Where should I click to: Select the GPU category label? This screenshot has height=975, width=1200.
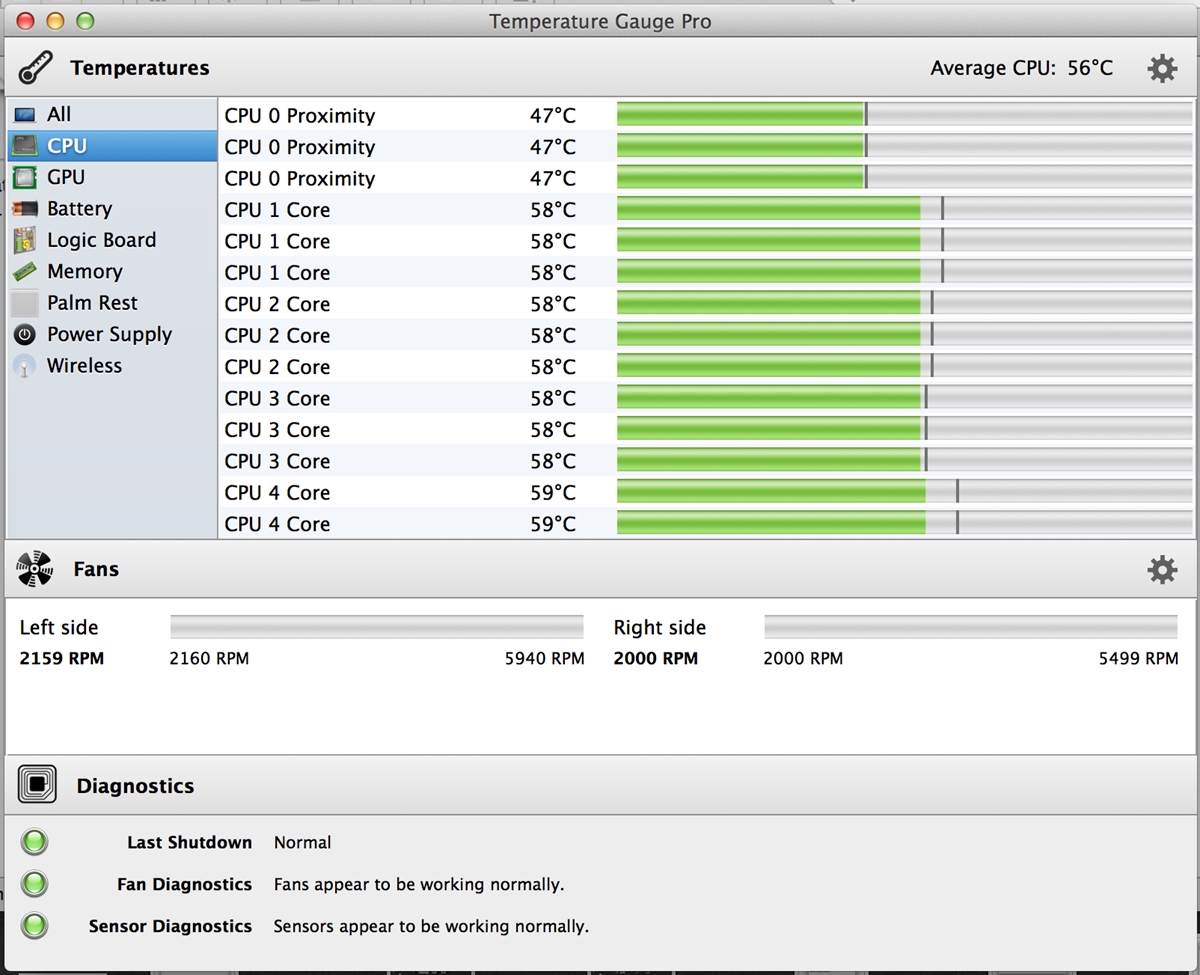coord(66,177)
